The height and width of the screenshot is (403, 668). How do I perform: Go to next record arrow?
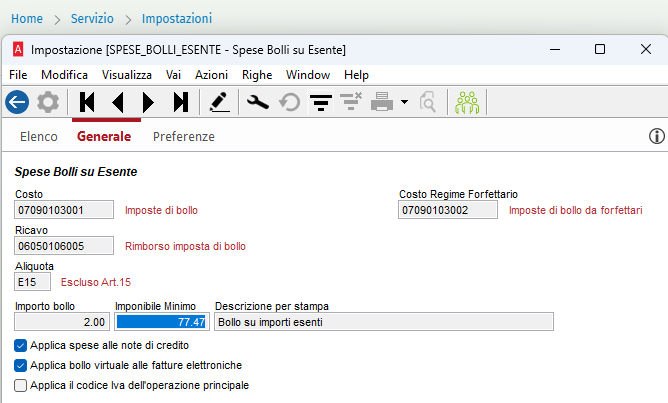point(148,102)
